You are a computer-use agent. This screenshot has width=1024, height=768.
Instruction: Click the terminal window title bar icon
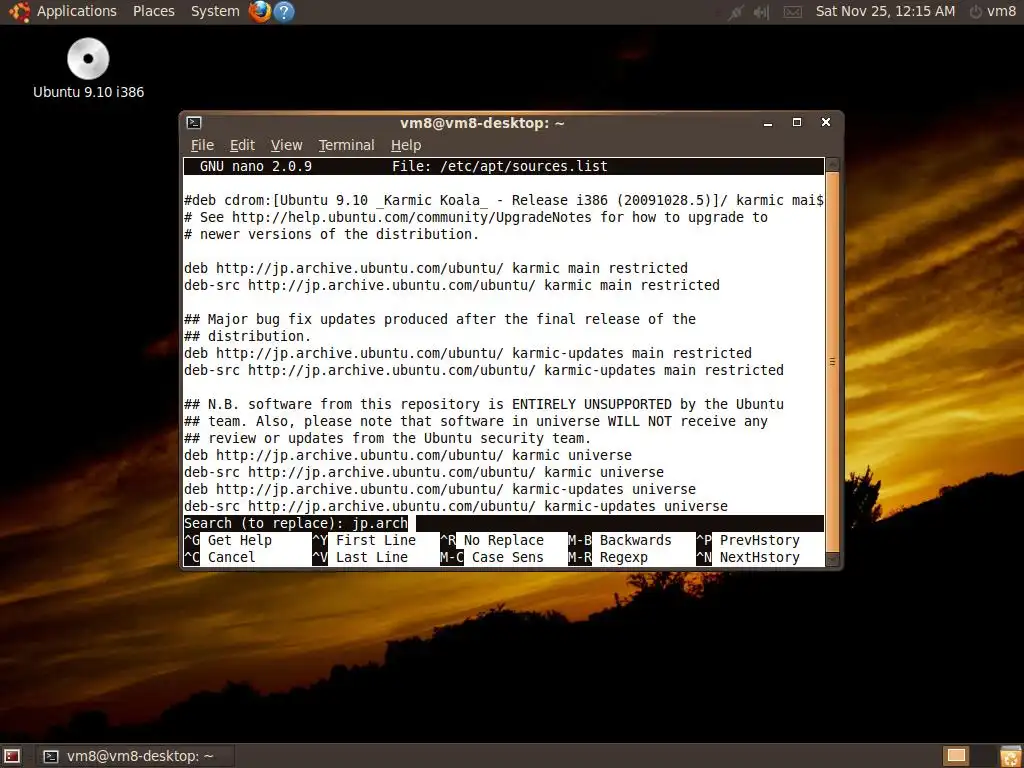(194, 123)
